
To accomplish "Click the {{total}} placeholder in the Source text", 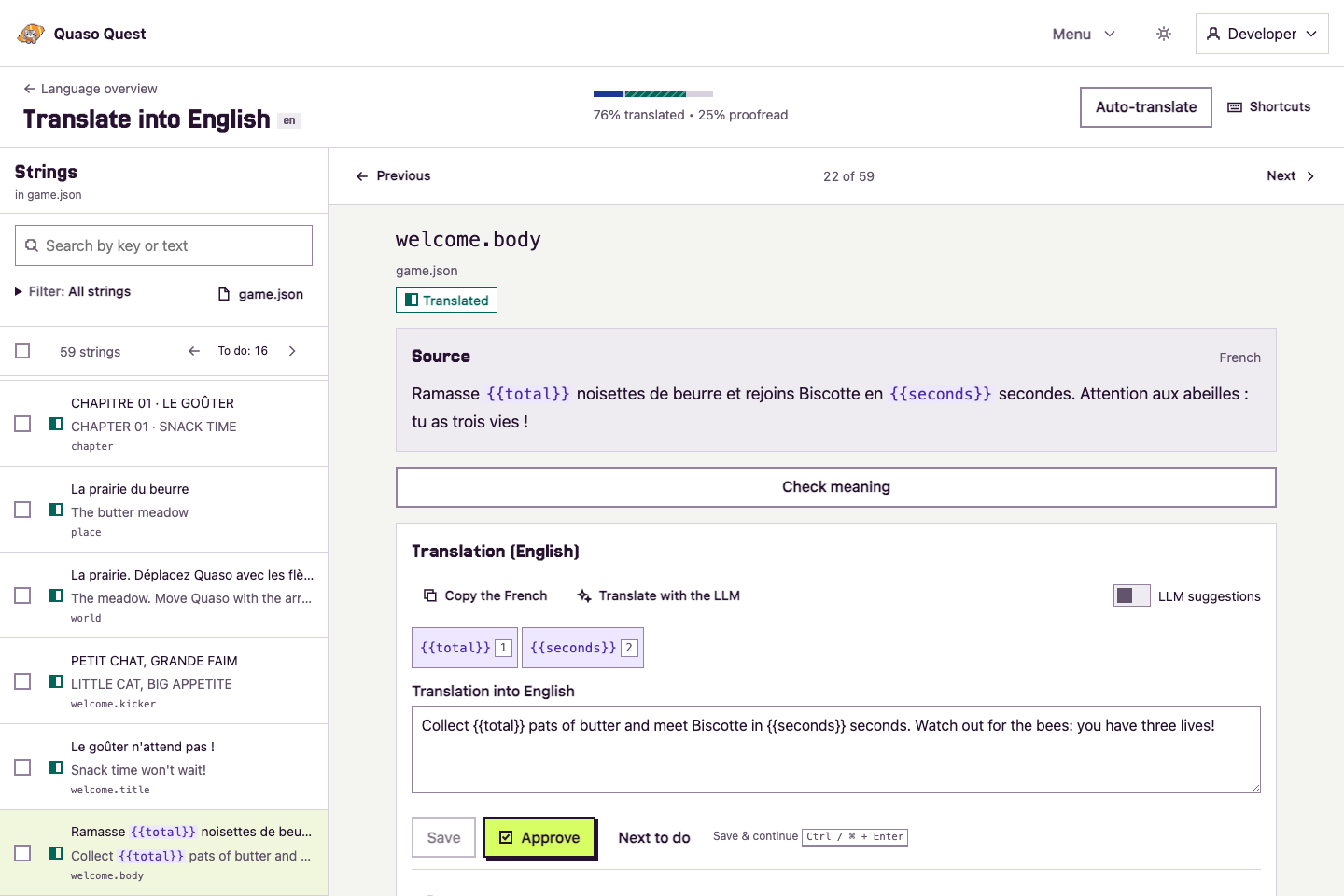I will point(528,394).
